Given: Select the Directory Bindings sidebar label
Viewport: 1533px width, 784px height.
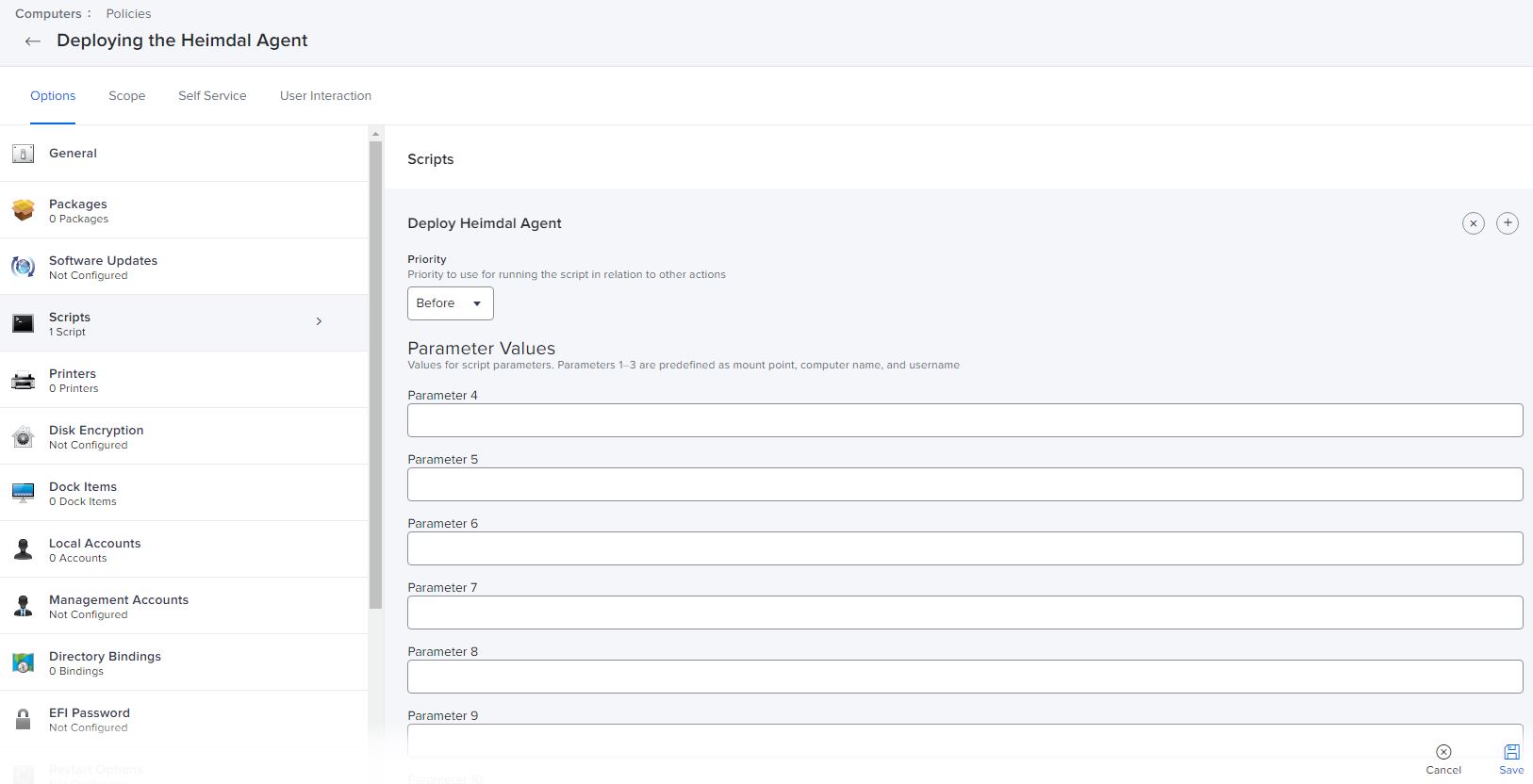Looking at the screenshot, I should (105, 657).
